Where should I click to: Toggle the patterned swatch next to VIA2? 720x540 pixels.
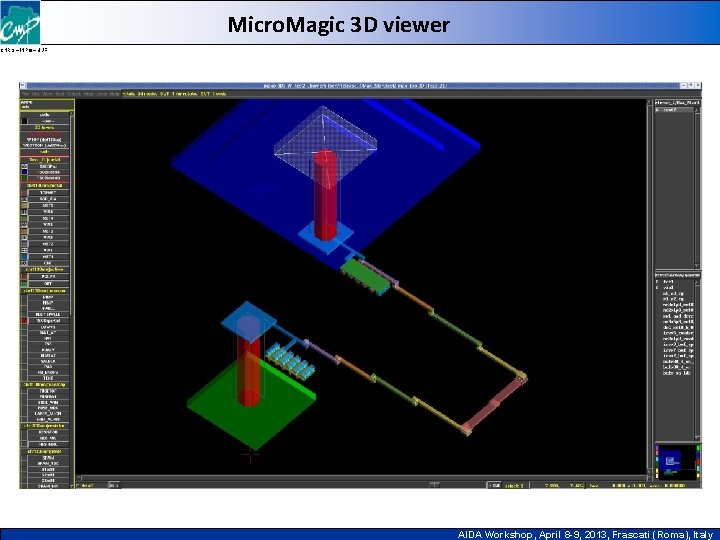click(24, 237)
